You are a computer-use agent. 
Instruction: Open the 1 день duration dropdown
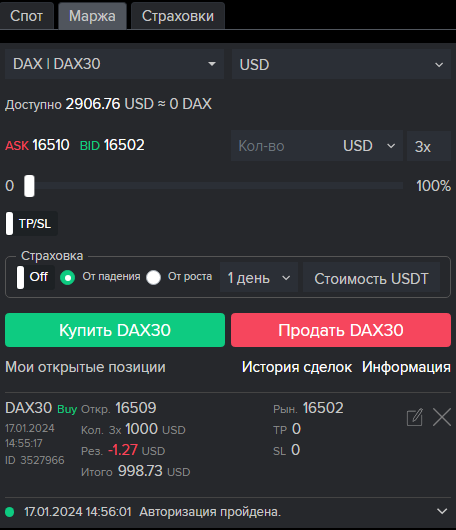(259, 278)
